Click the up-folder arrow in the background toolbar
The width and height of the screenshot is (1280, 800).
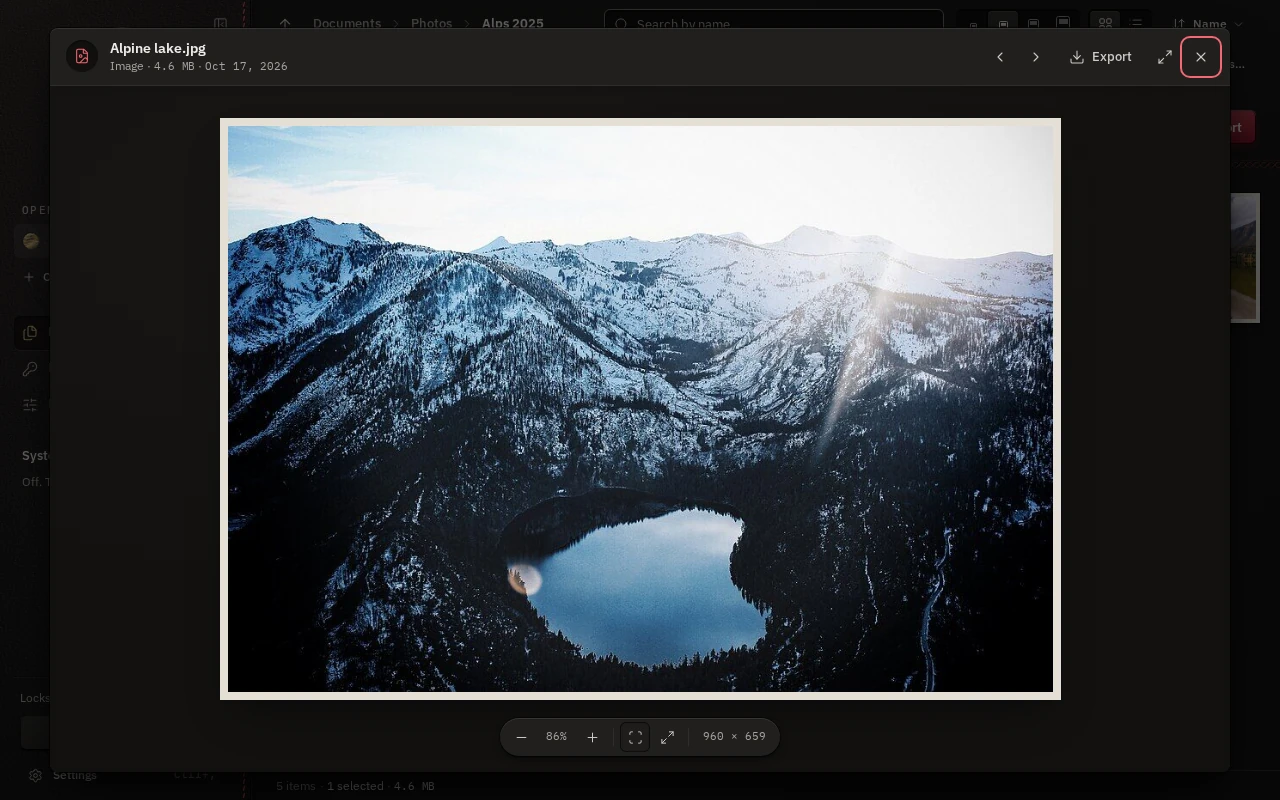[x=285, y=23]
